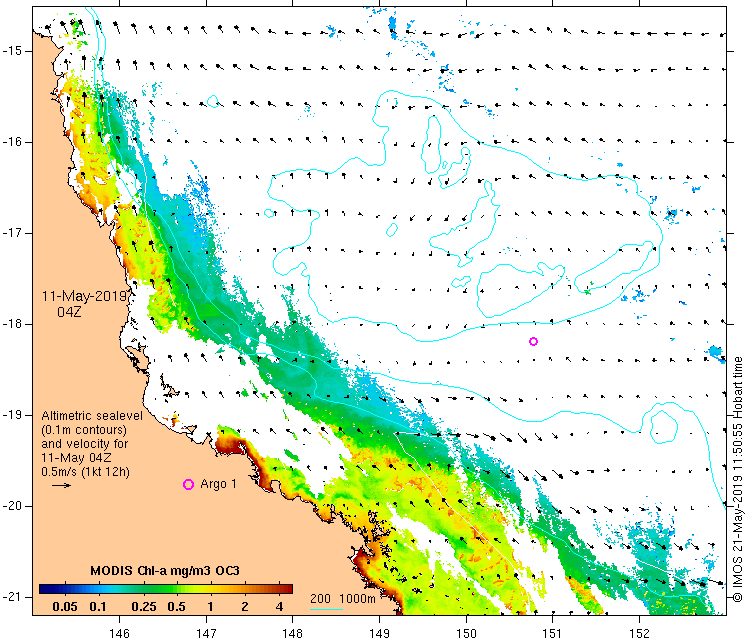
Task: Click colorbar value label '0.5'
Action: tap(176, 607)
